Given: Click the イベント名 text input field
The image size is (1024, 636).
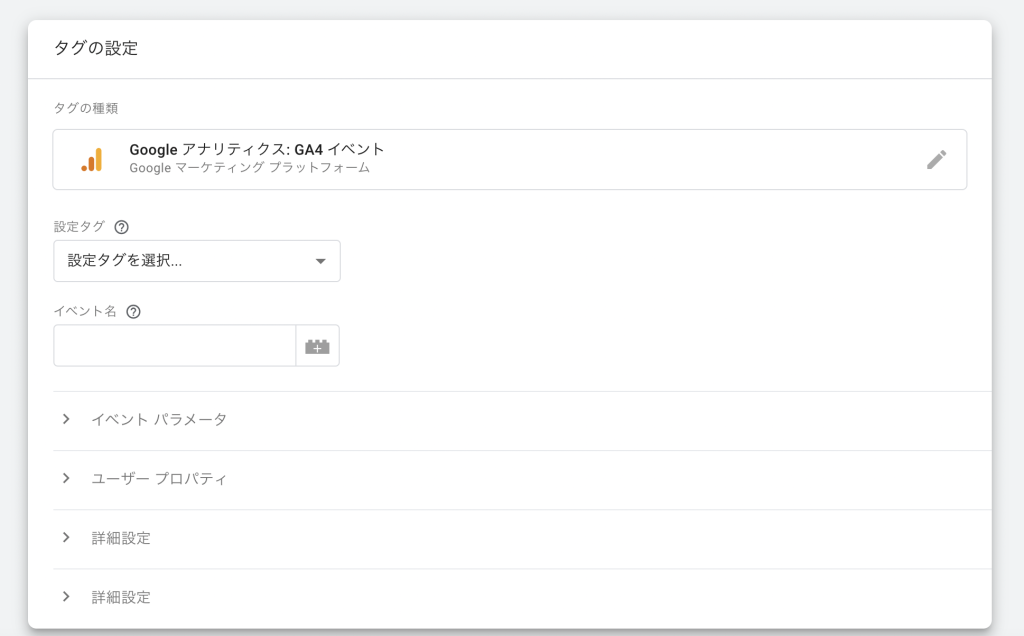Looking at the screenshot, I should pos(175,346).
